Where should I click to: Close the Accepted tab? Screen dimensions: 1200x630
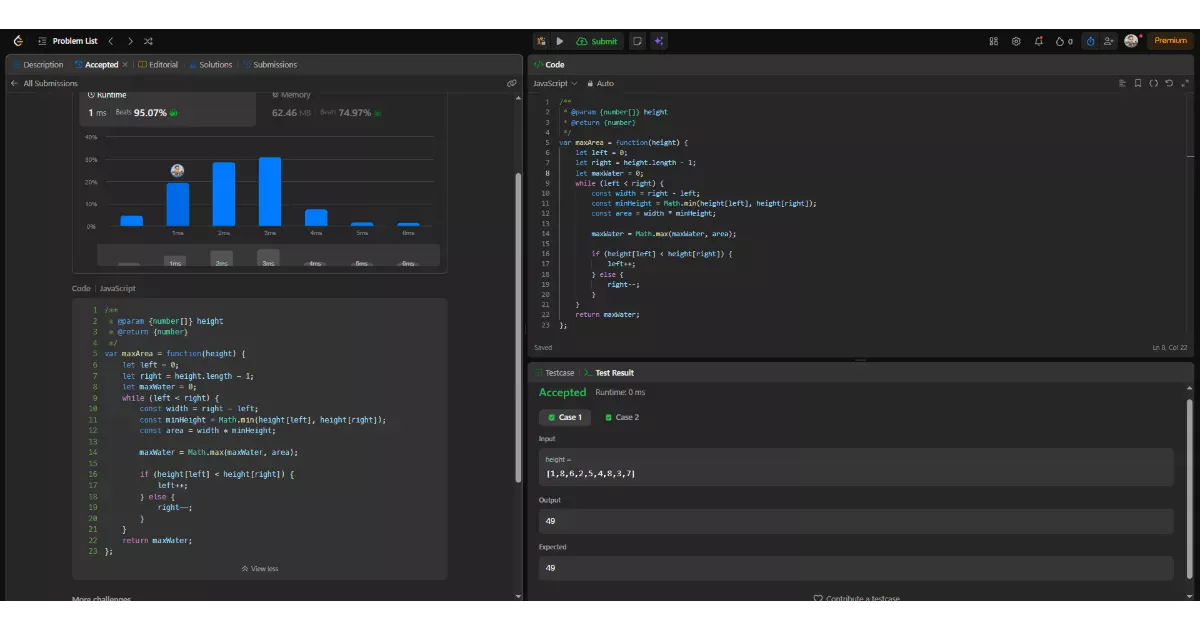[x=125, y=65]
